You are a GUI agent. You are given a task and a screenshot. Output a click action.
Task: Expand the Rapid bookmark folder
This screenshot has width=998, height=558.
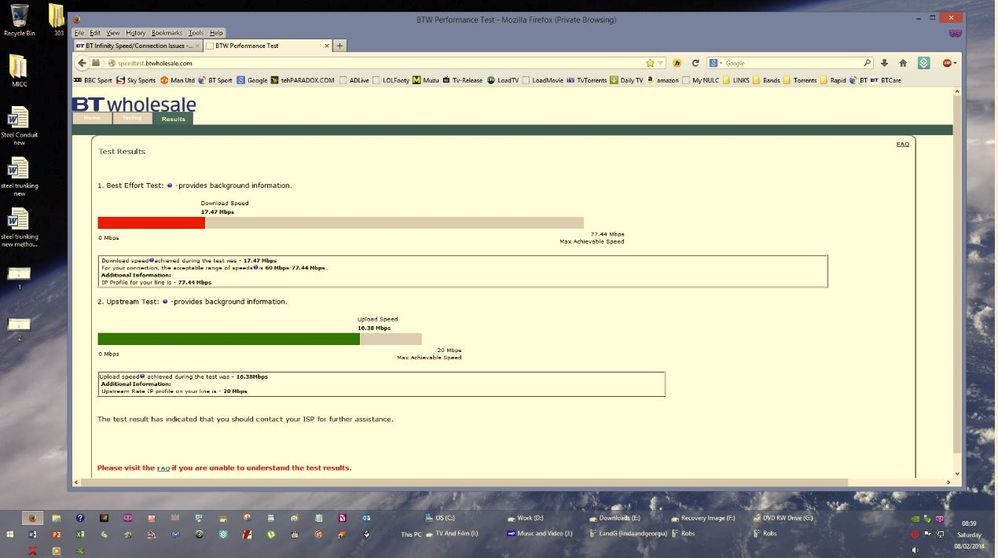point(833,80)
